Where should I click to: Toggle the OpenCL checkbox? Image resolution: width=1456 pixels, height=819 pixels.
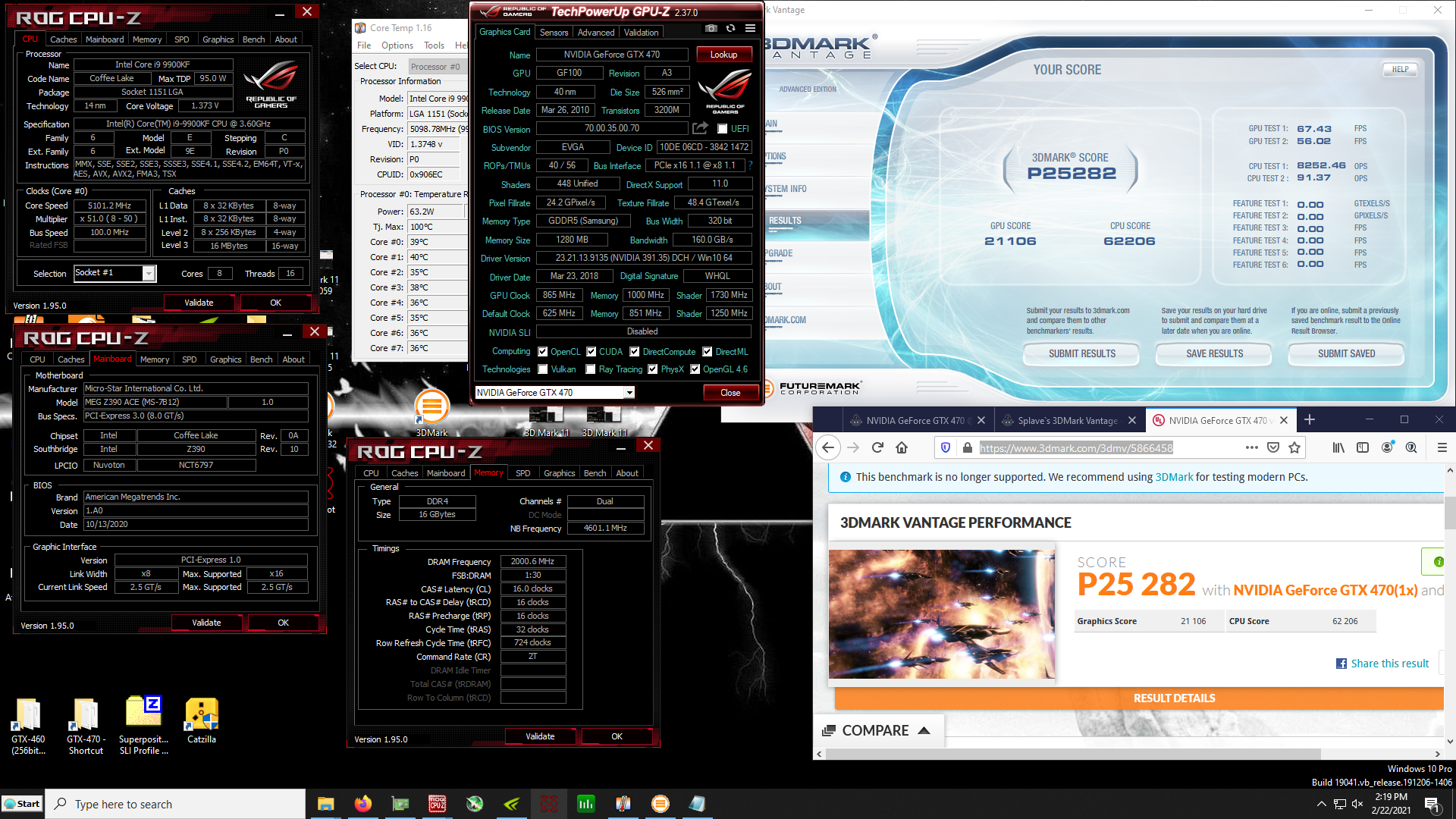click(x=543, y=352)
